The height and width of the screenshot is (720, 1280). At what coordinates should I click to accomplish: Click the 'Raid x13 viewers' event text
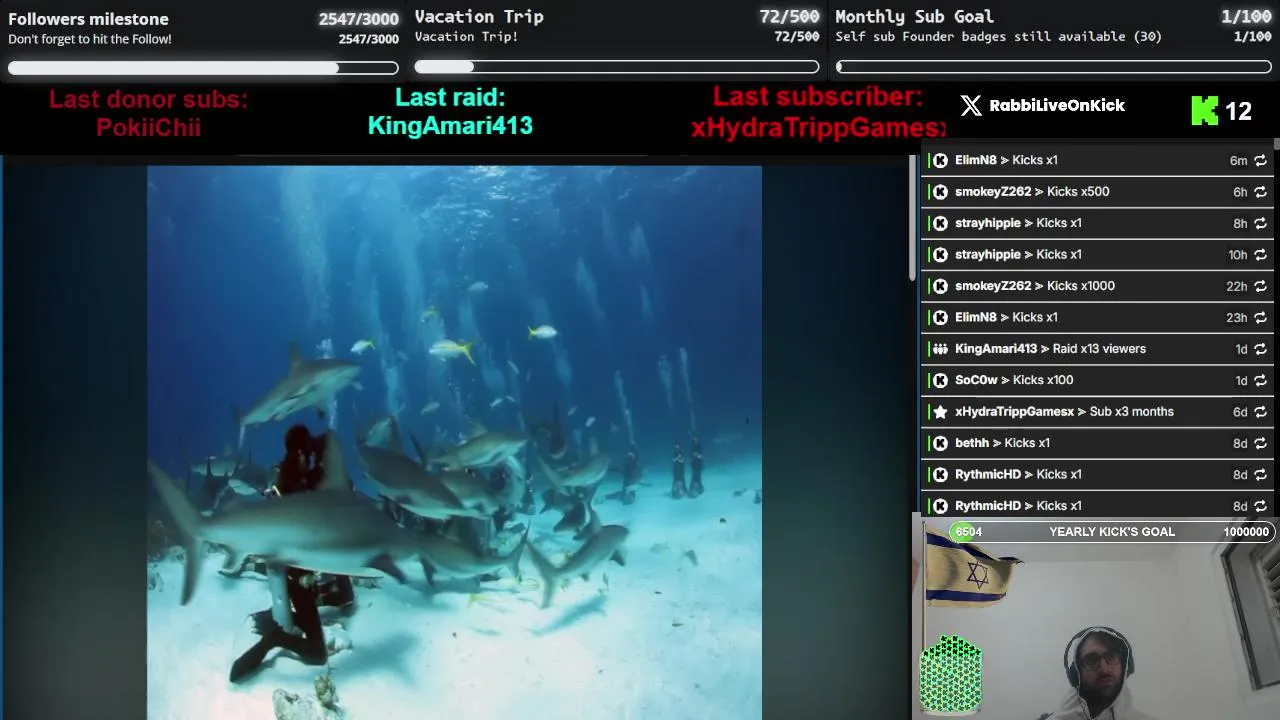coord(1100,349)
